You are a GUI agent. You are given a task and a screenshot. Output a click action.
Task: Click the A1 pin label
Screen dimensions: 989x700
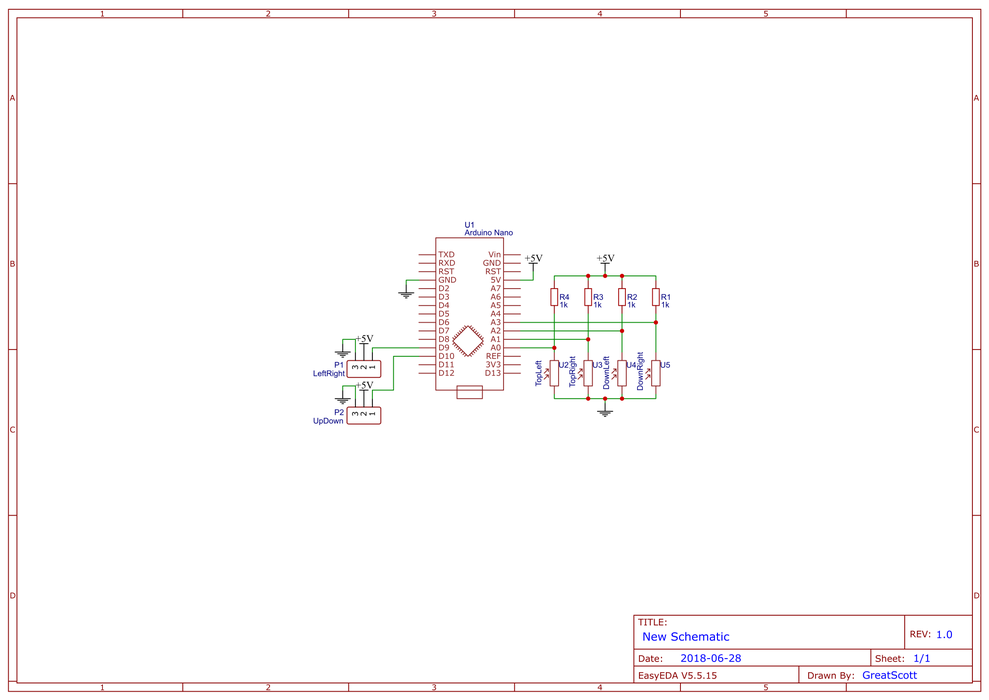pyautogui.click(x=496, y=339)
